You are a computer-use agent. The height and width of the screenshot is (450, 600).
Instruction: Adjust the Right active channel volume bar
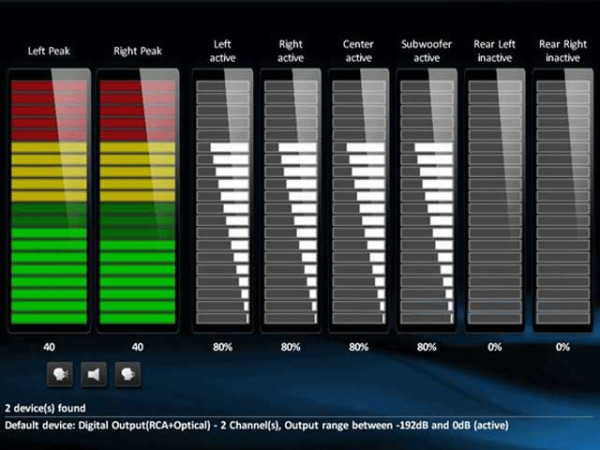[290, 203]
